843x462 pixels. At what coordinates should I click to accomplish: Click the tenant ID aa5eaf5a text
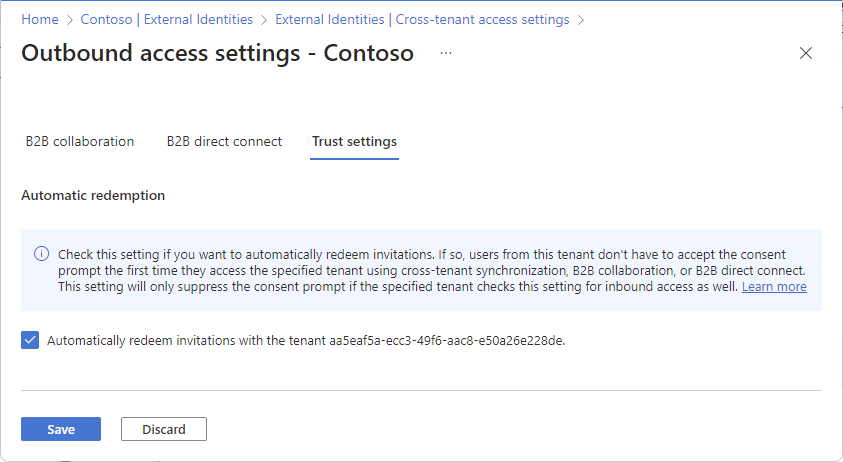447,340
